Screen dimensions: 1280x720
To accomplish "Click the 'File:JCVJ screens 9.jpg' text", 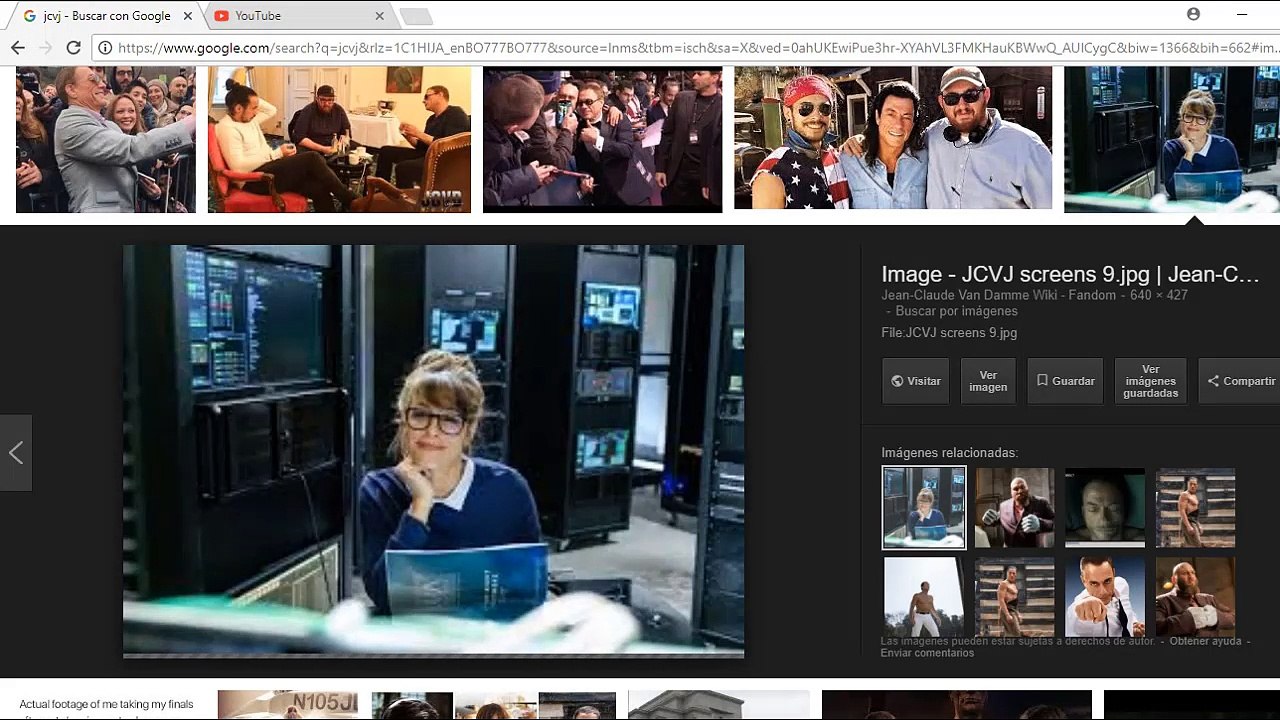I will tap(949, 333).
